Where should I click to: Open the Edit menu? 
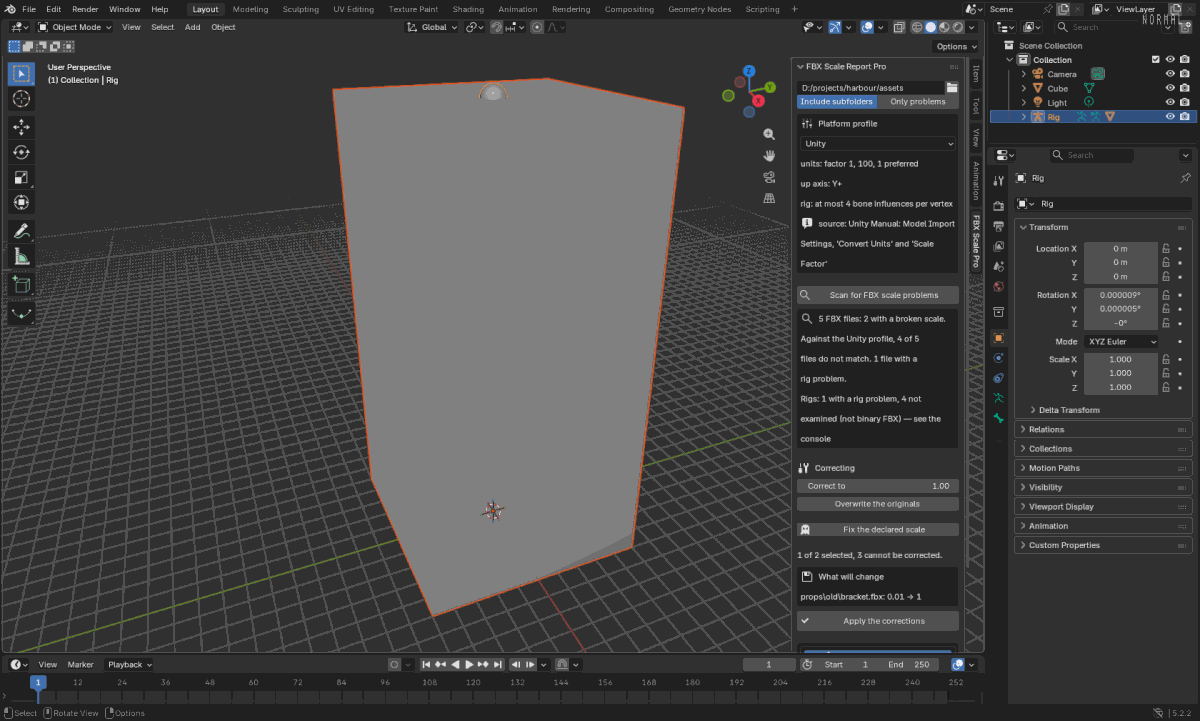53,9
